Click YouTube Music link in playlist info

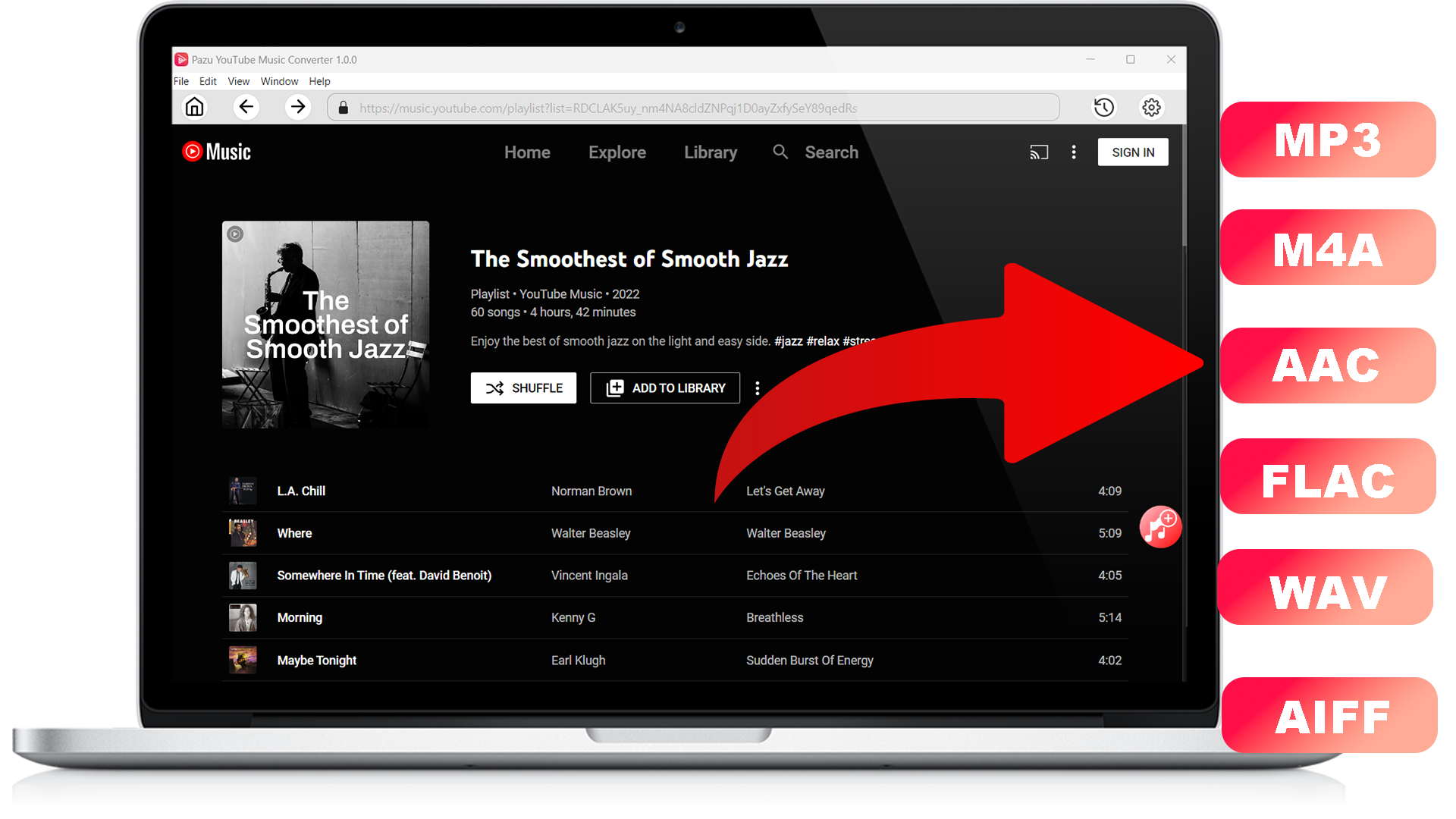tap(560, 294)
